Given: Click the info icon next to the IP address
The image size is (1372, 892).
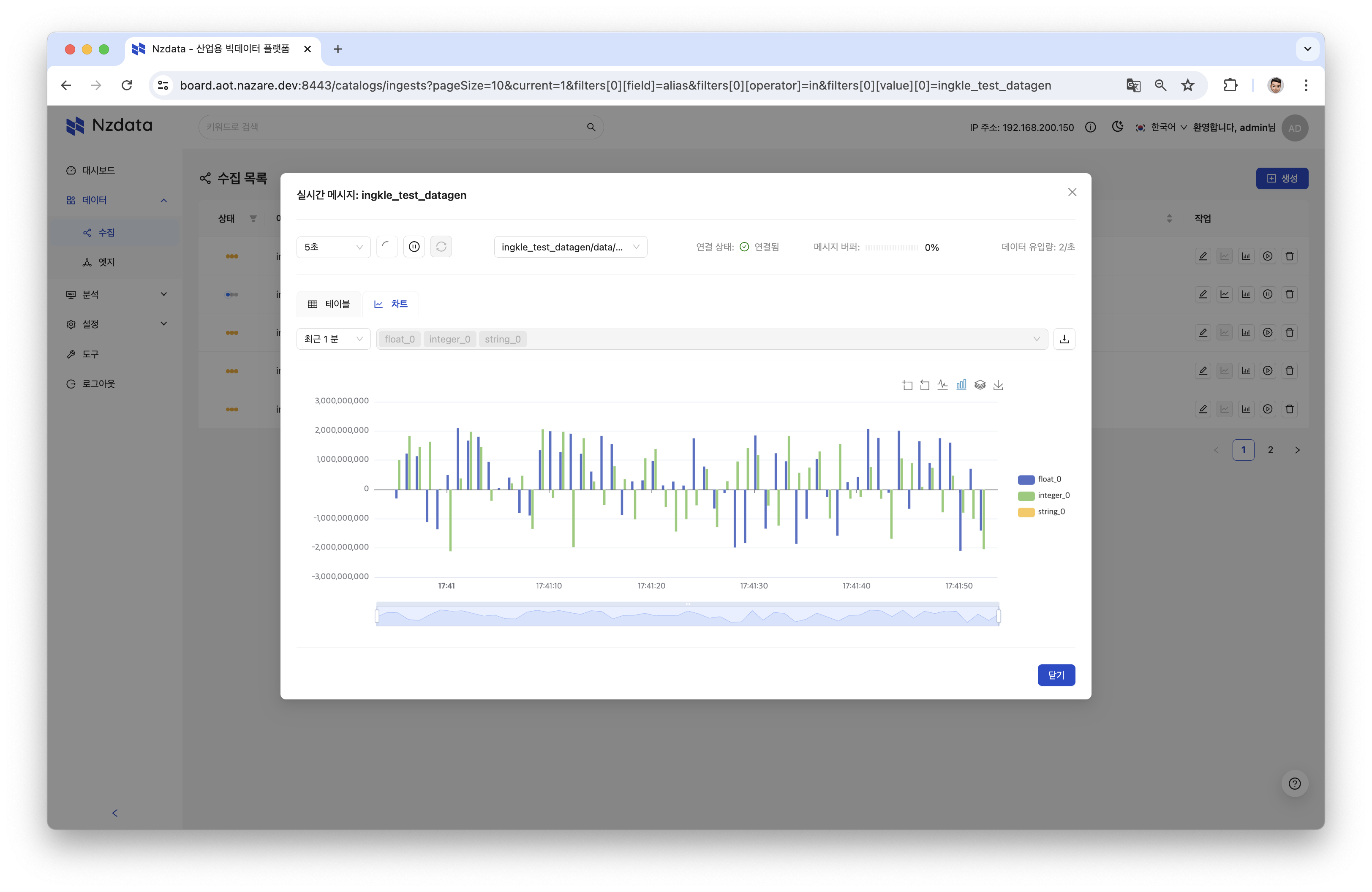Looking at the screenshot, I should click(x=1090, y=128).
